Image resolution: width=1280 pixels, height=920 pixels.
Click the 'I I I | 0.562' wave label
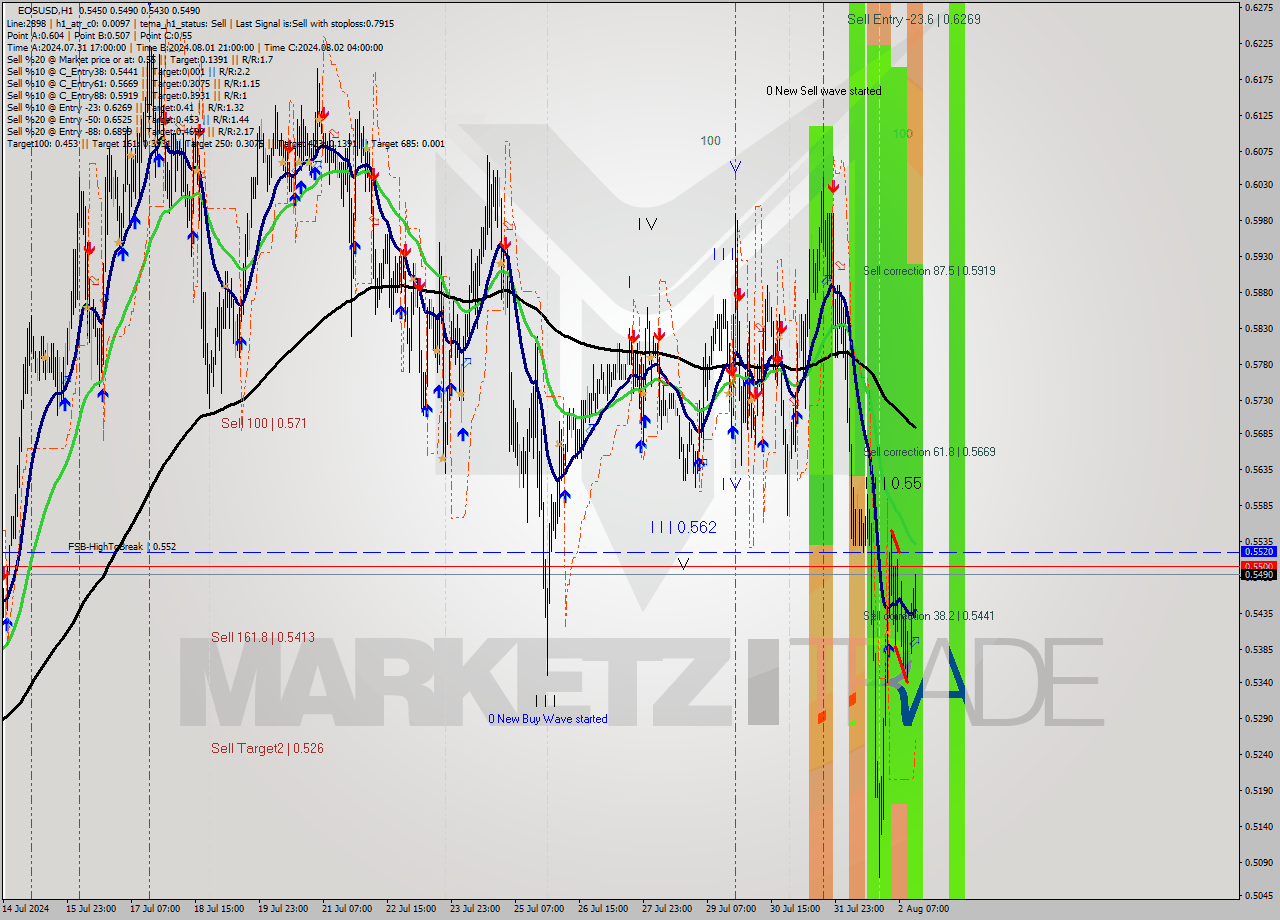683,527
